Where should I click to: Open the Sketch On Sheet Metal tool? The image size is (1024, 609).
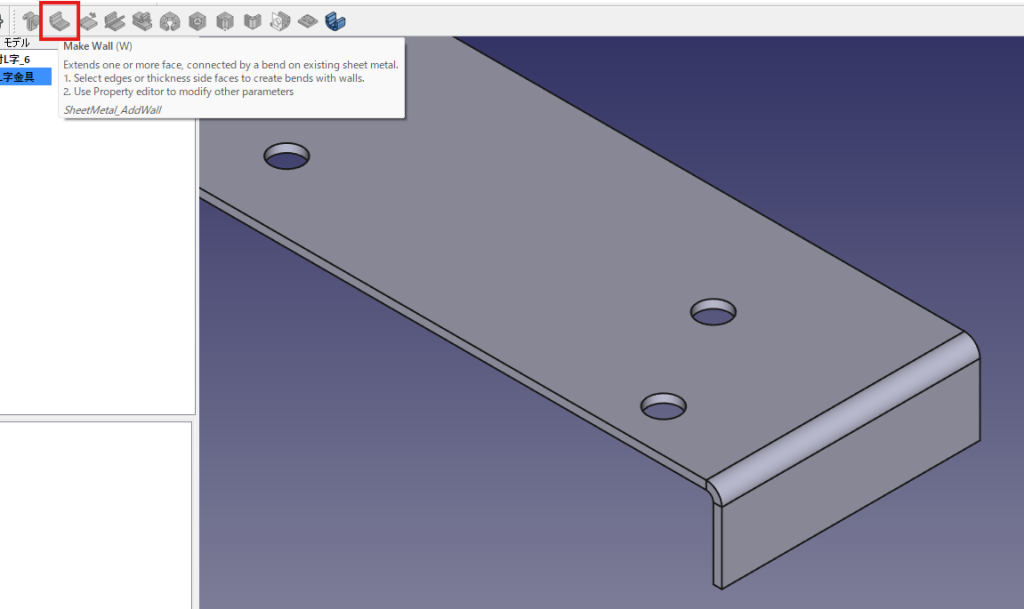(x=280, y=20)
